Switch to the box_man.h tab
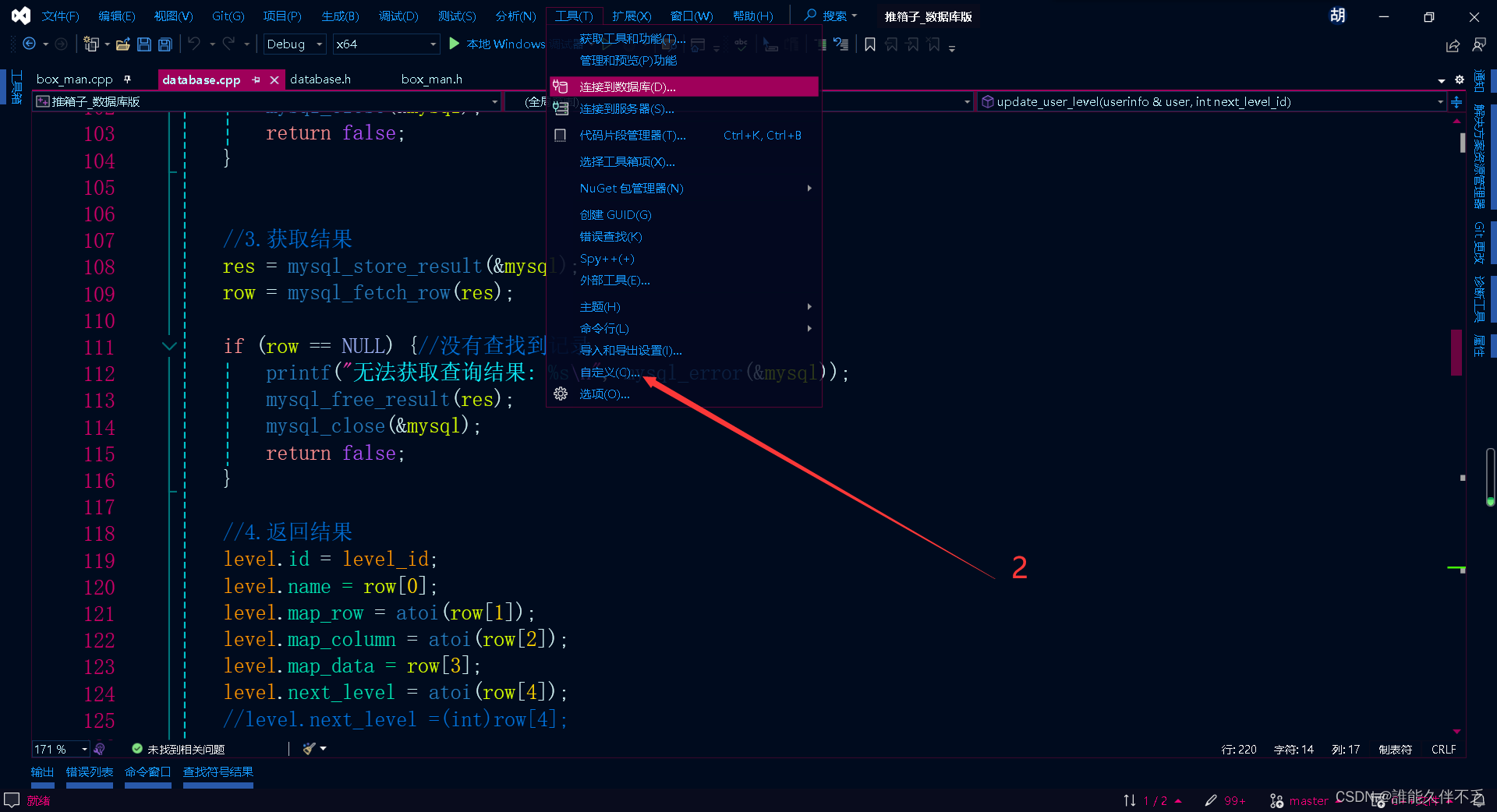 (x=432, y=79)
